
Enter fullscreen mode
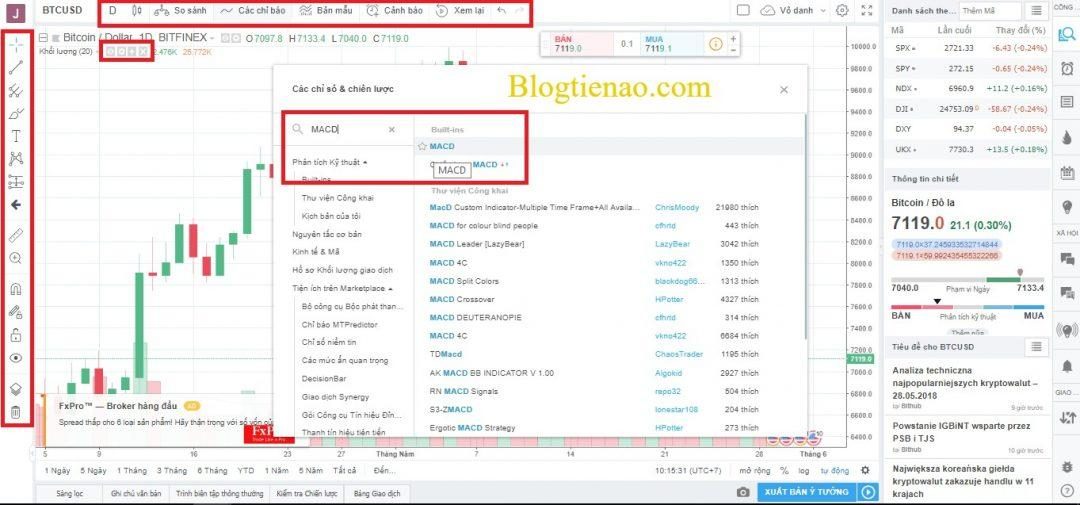pyautogui.click(x=867, y=10)
